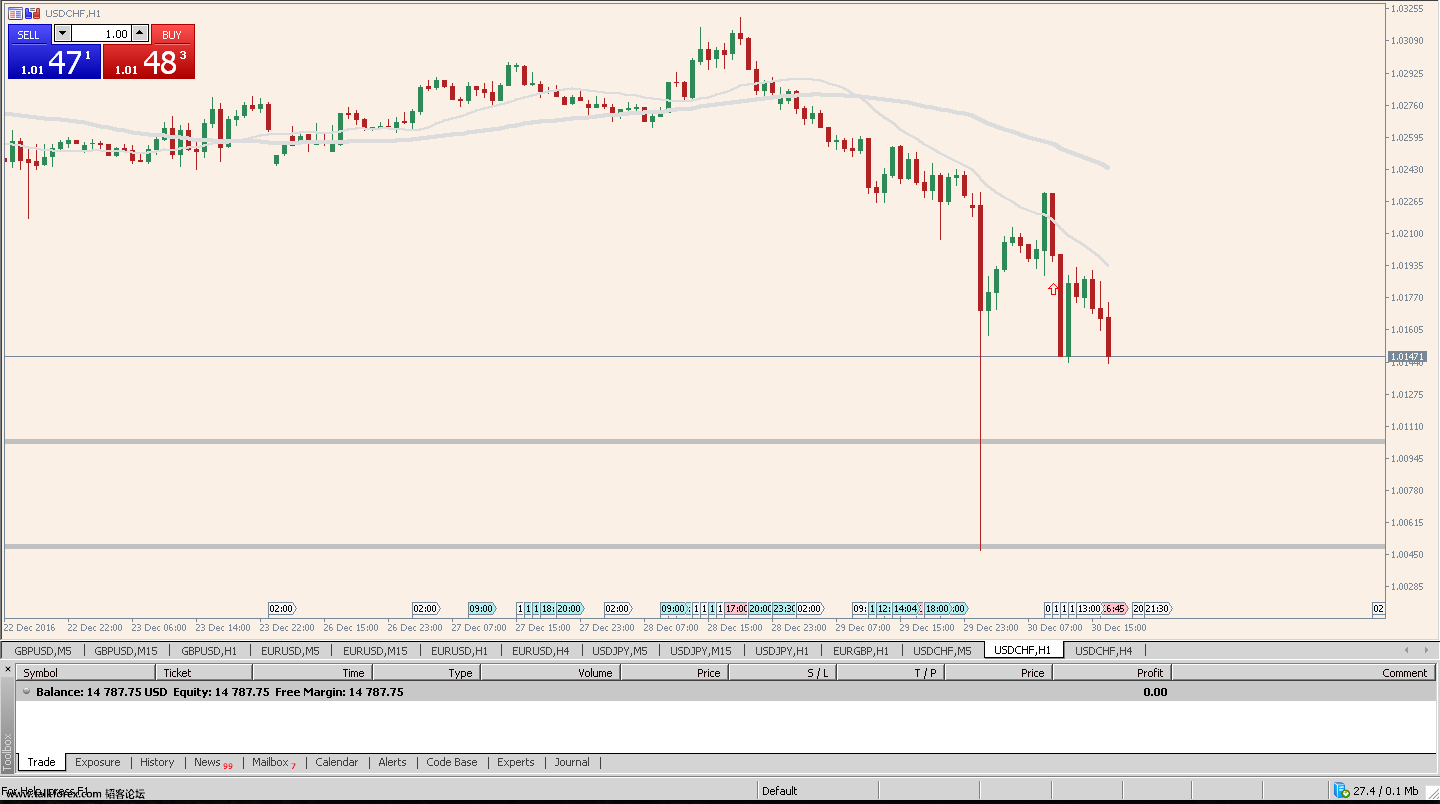This screenshot has height=804, width=1440.
Task: Click the S / L column header
Action: coord(783,673)
